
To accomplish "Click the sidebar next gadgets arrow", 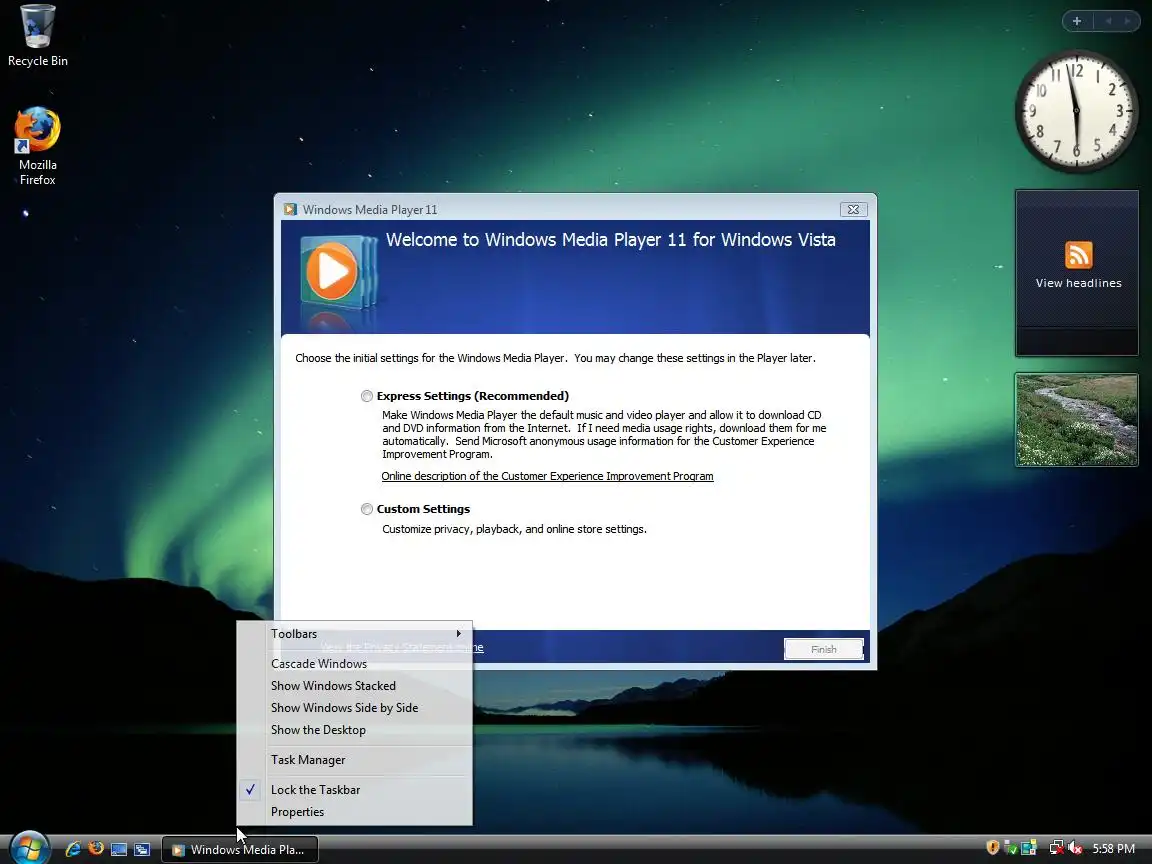I will pos(1127,21).
